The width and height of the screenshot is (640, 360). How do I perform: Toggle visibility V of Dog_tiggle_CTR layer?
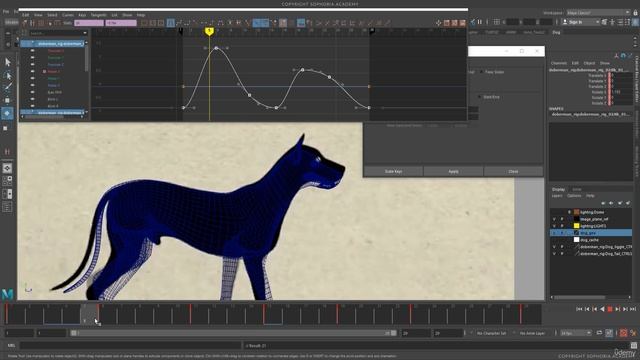pos(554,247)
